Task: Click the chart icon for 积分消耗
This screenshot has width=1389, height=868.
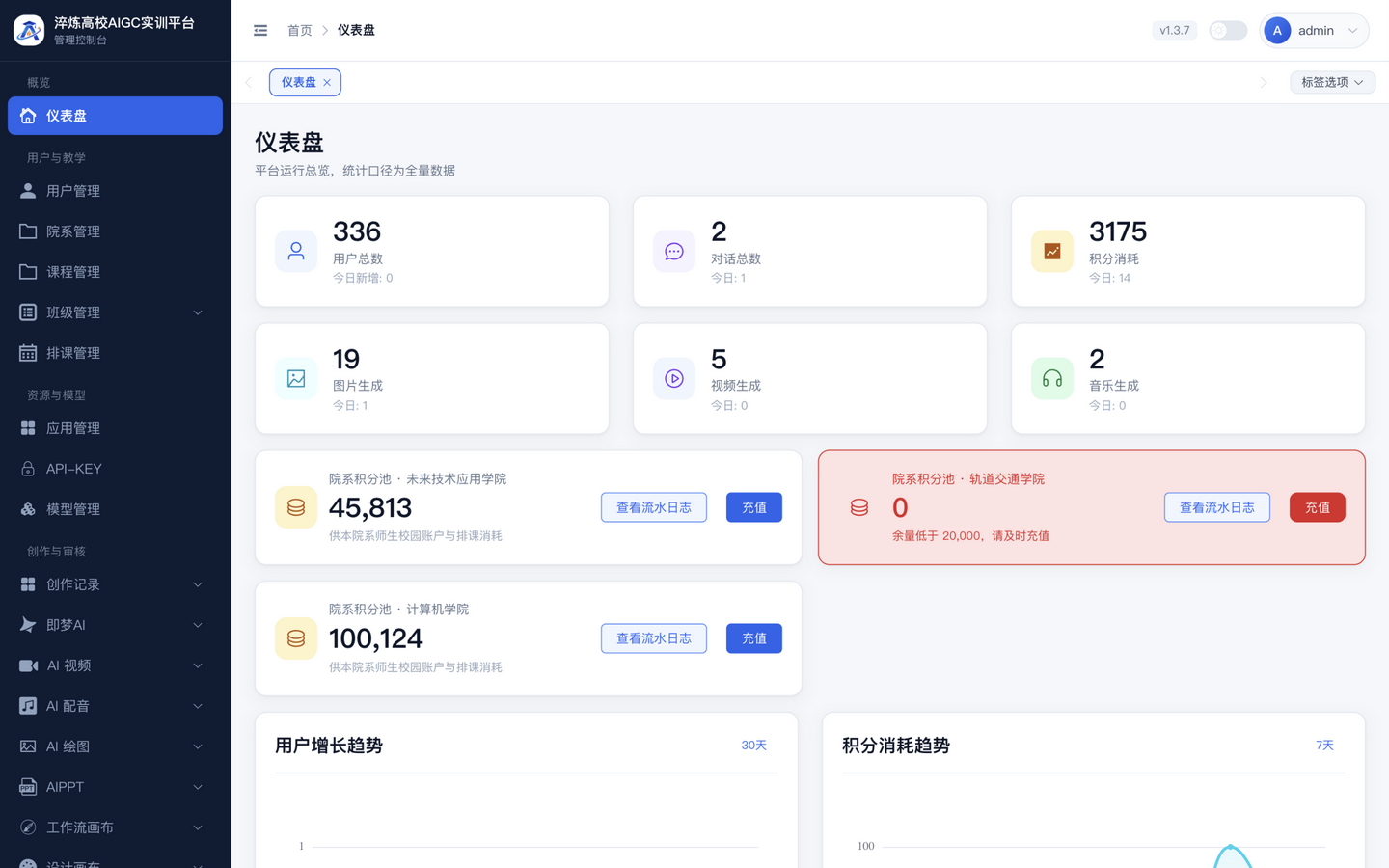Action: 1052,252
